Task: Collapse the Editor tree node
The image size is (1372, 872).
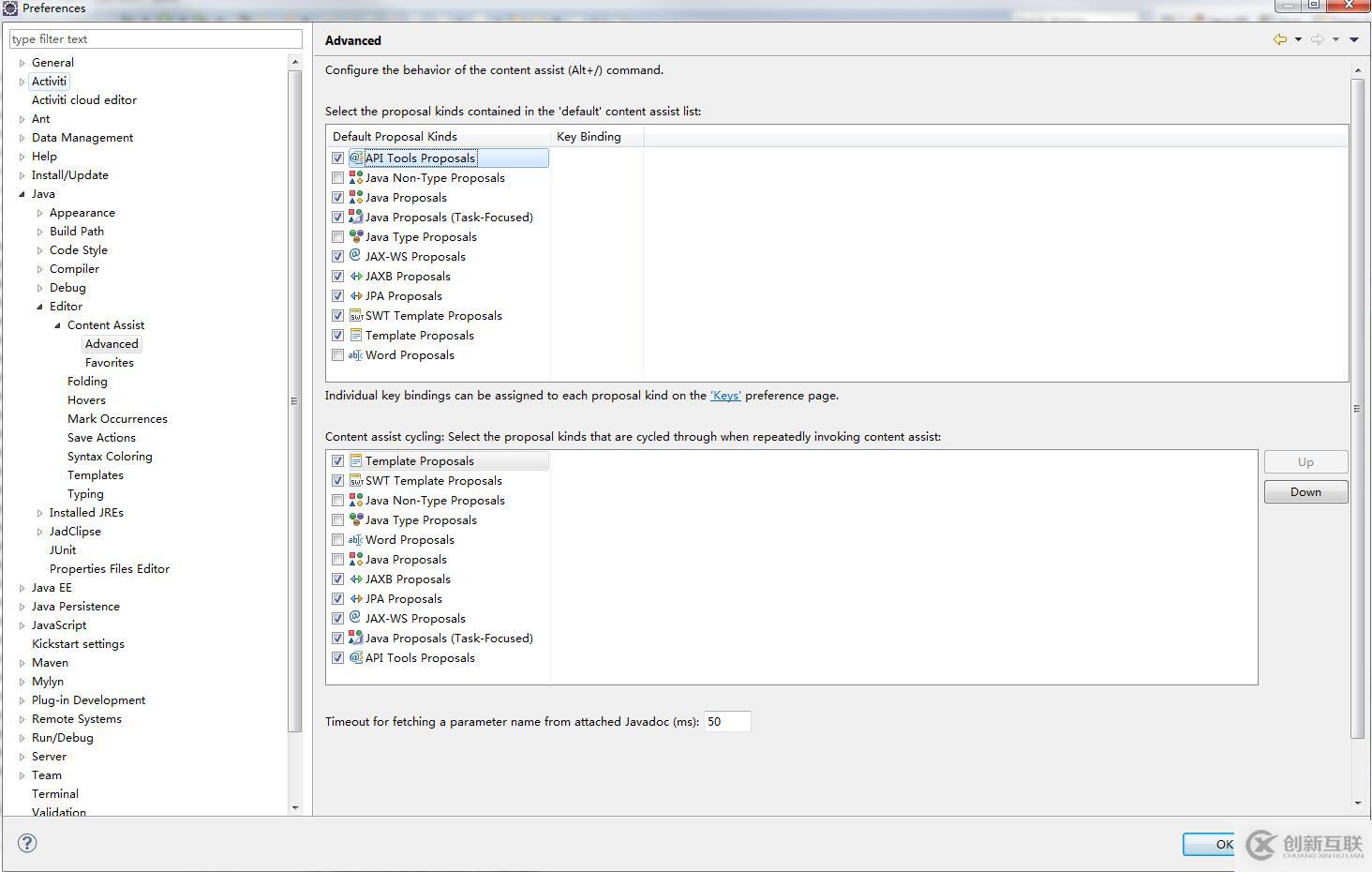Action: coord(39,307)
